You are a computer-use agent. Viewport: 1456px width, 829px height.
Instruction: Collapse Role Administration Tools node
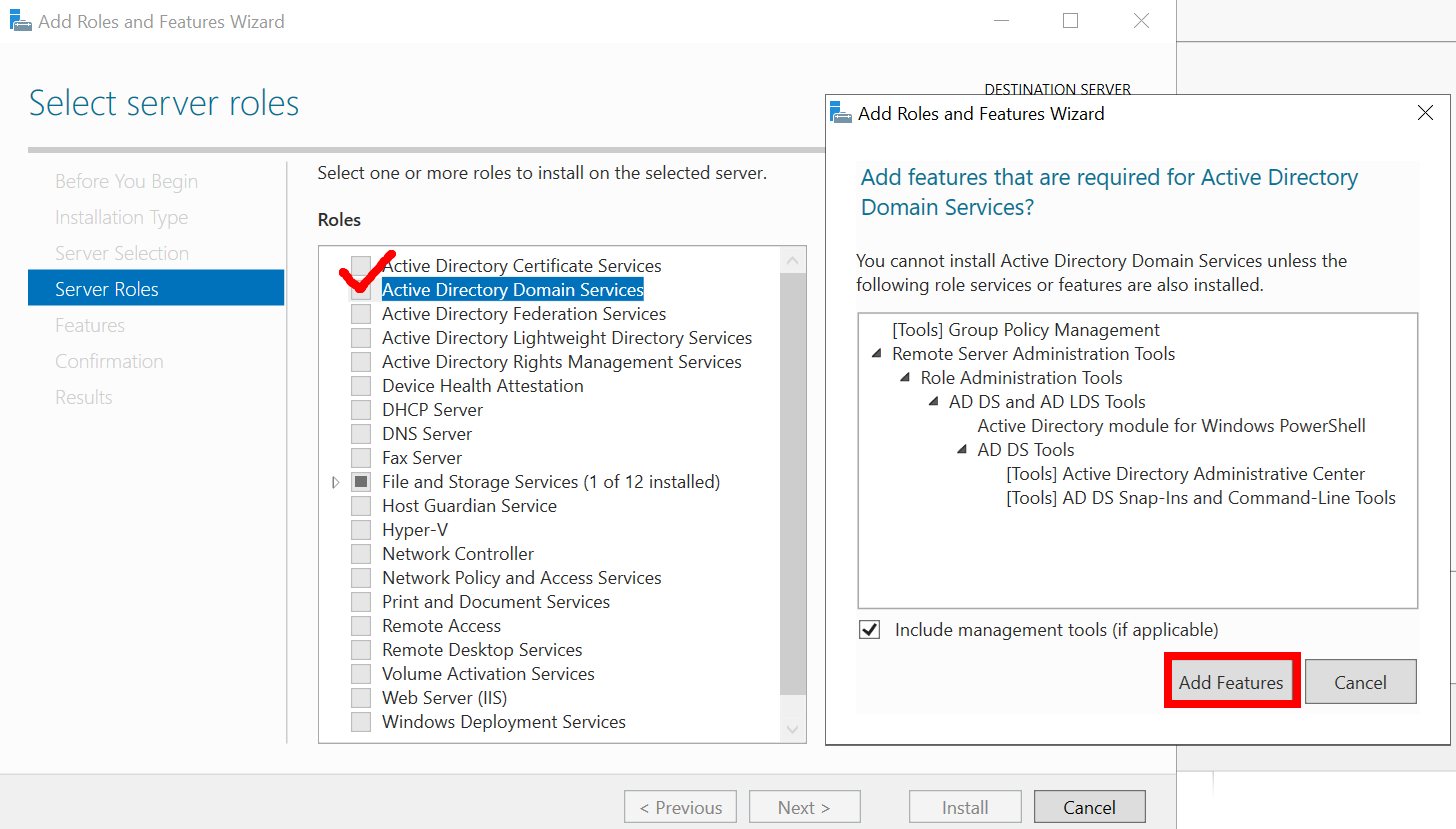[905, 378]
